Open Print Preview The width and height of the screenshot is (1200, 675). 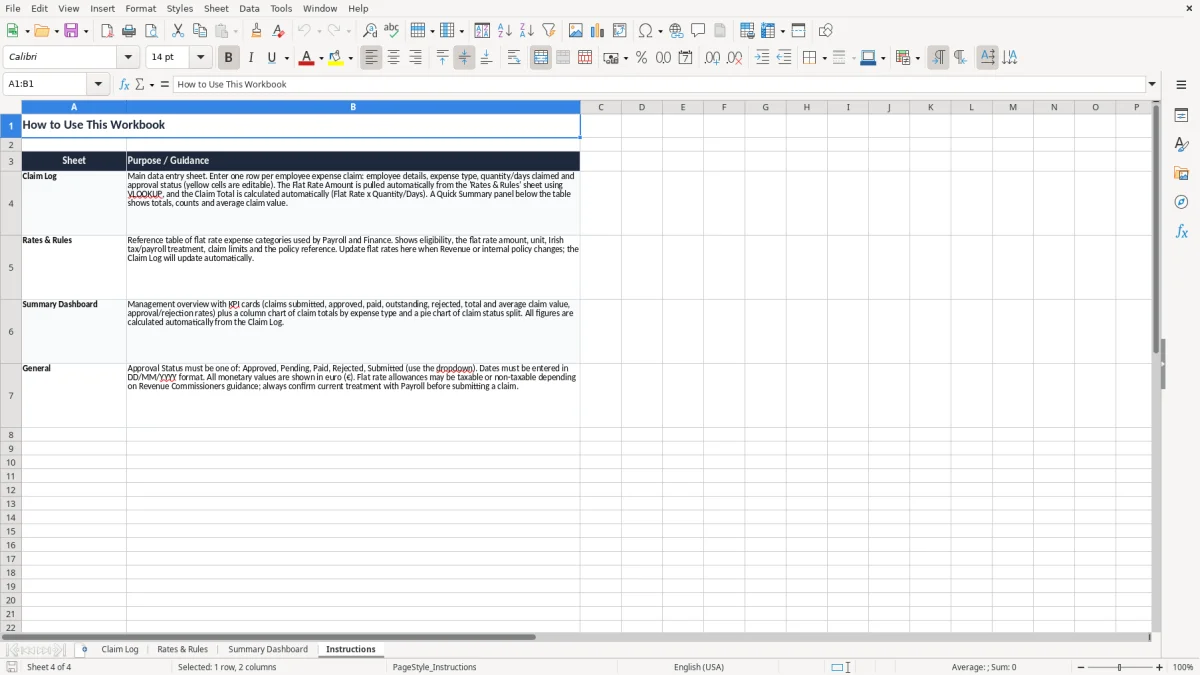click(x=151, y=31)
